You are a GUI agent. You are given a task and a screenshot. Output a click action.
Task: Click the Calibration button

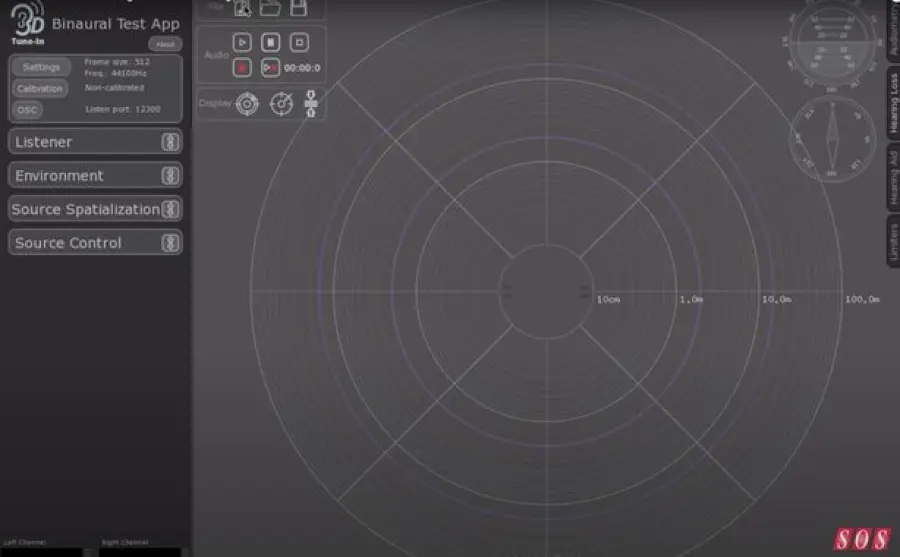(40, 89)
